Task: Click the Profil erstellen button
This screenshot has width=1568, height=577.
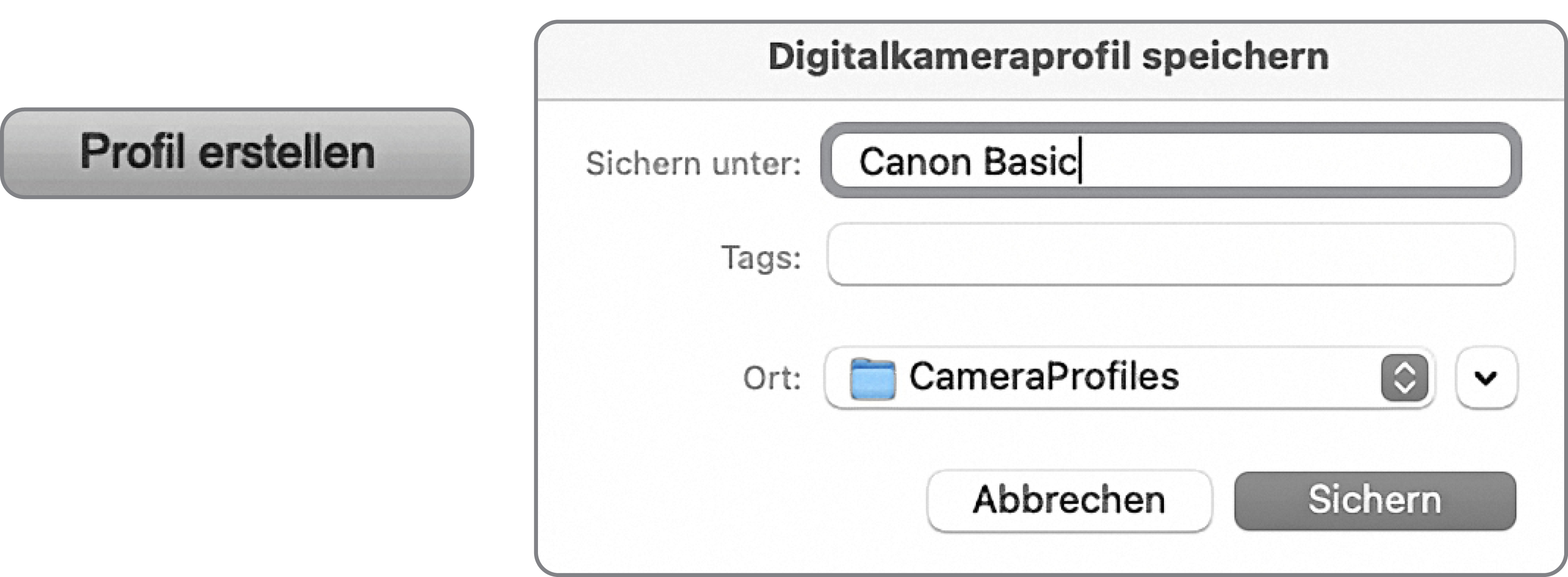Action: (x=236, y=153)
